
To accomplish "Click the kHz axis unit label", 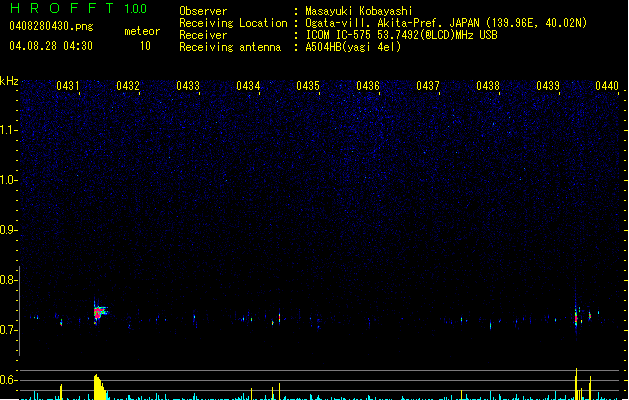I will 9,81.
